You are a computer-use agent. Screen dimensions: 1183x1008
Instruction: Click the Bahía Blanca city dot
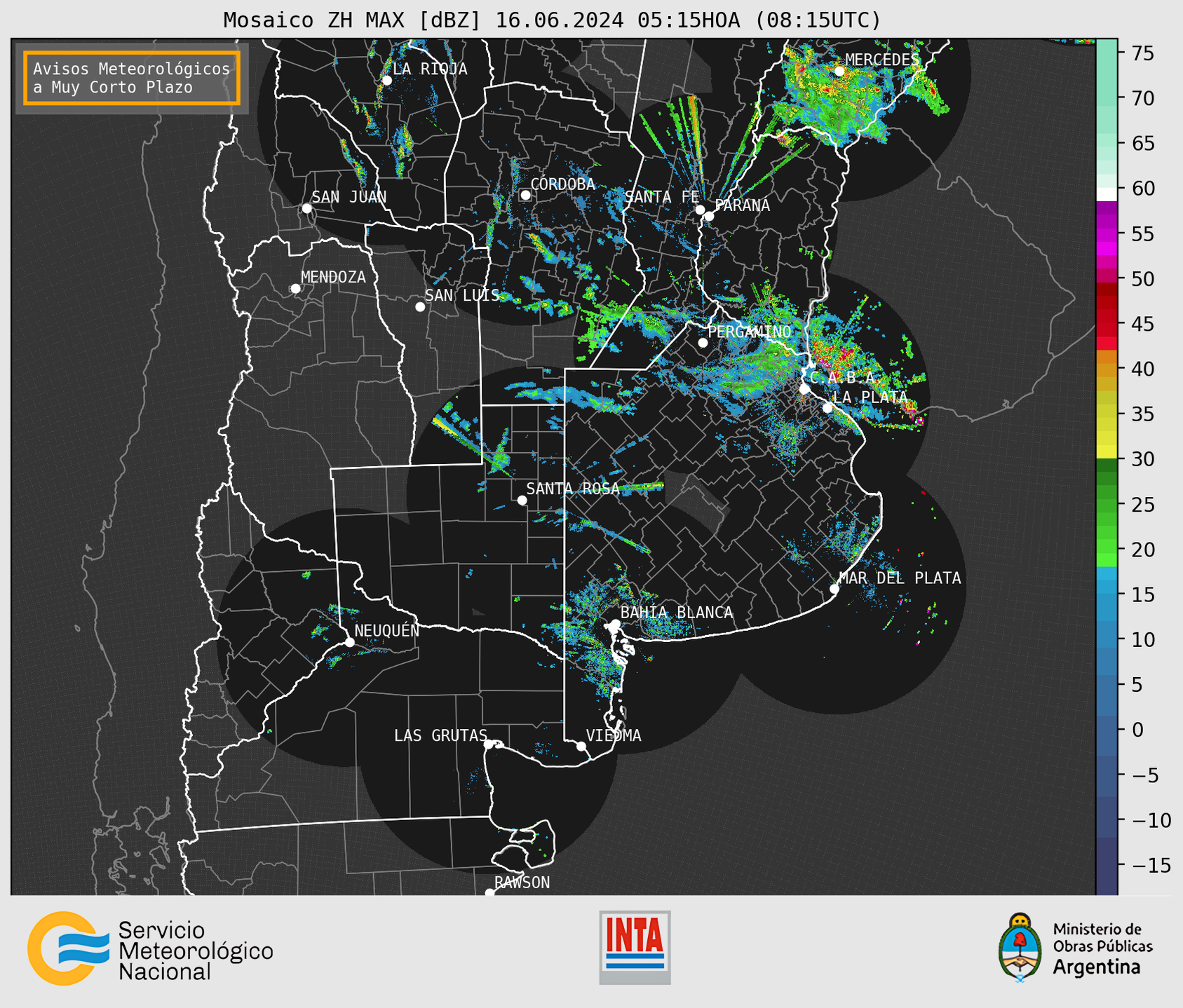click(615, 624)
